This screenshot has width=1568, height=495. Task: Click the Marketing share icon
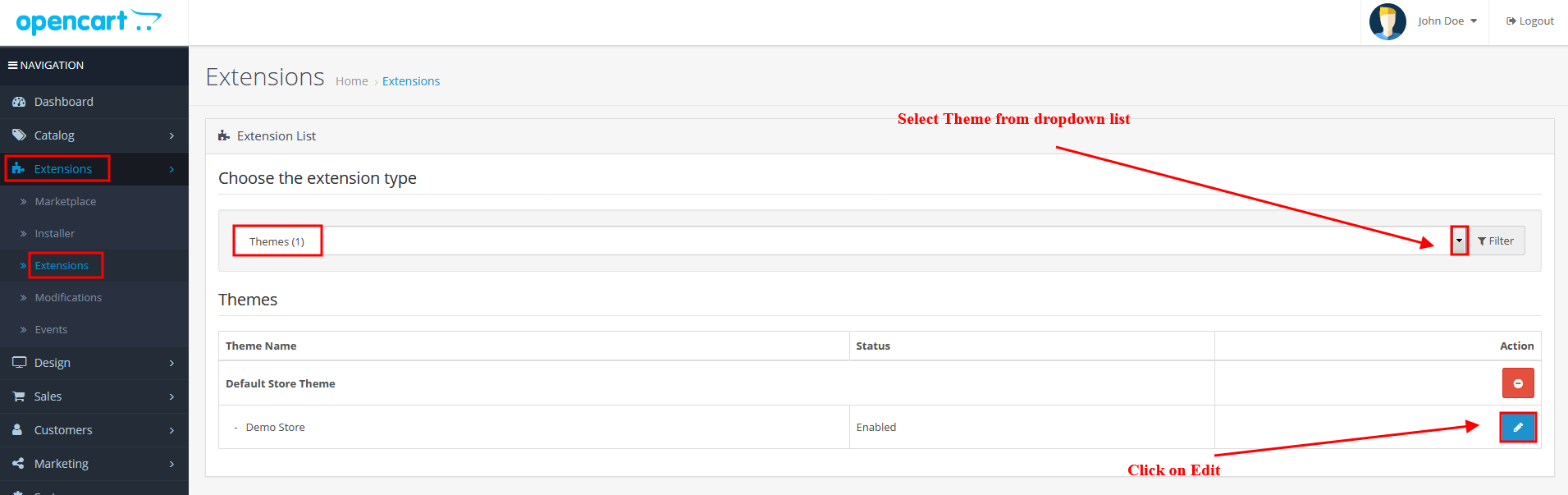[x=19, y=464]
